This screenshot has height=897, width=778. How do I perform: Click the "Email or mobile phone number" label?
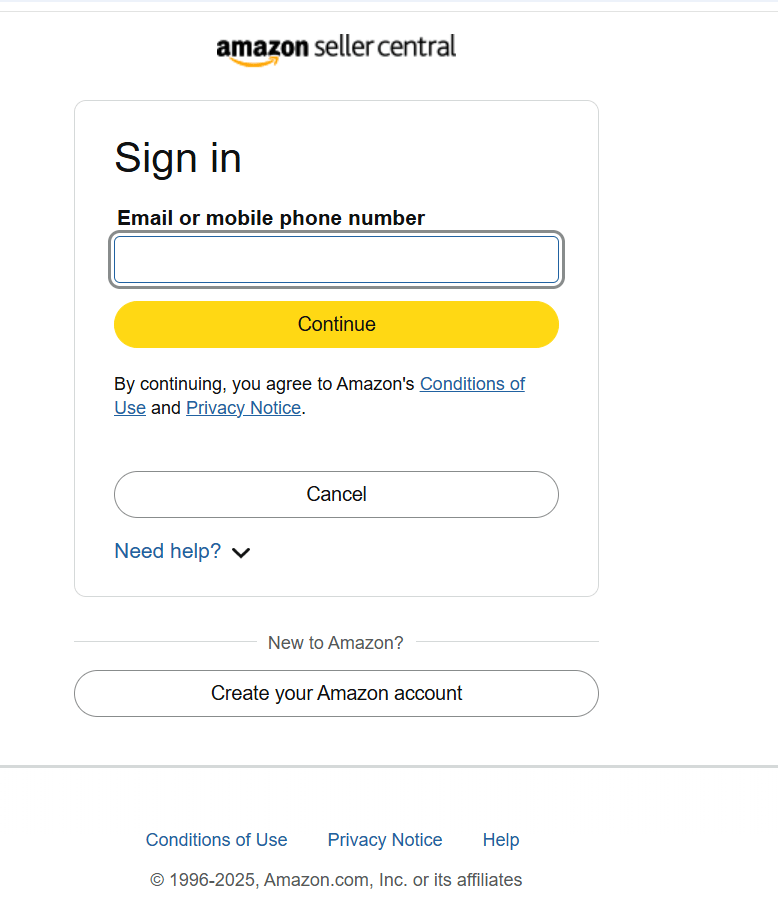[x=271, y=218]
